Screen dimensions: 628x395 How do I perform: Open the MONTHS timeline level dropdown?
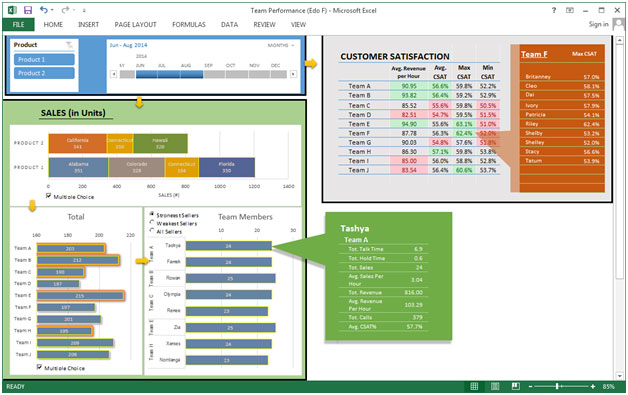(281, 45)
